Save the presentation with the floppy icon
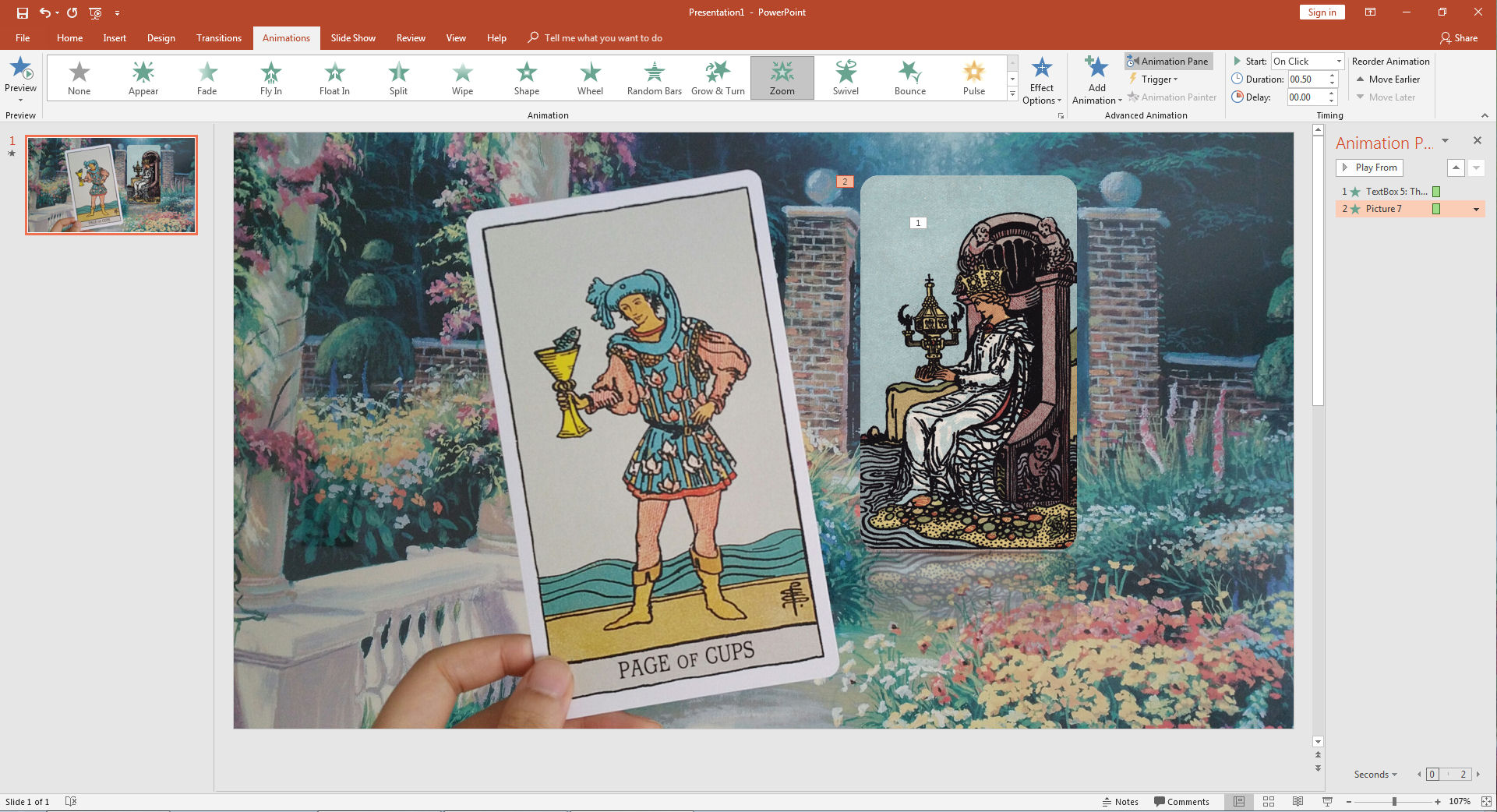 coord(23,12)
